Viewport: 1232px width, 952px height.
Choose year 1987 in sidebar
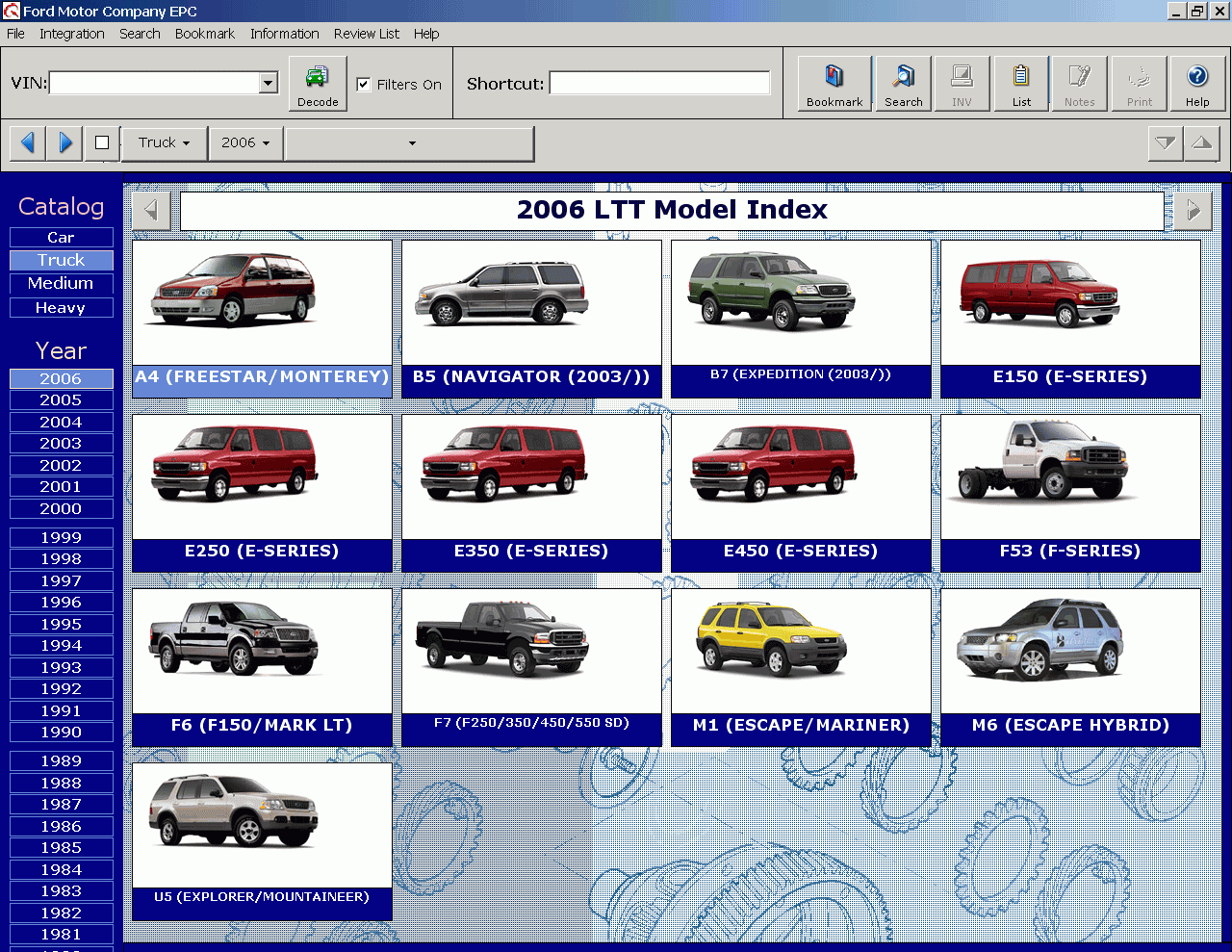(62, 804)
